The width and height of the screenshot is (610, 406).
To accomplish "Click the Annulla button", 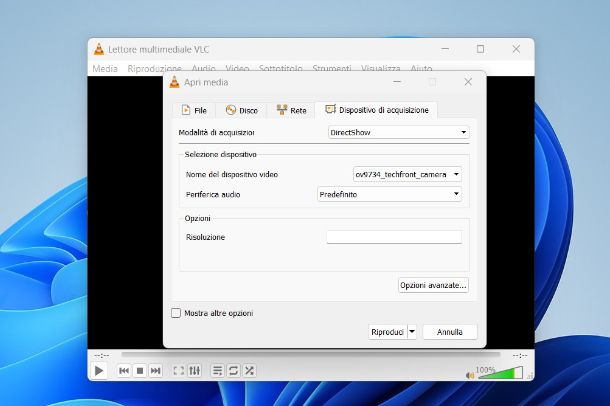I will 450,332.
